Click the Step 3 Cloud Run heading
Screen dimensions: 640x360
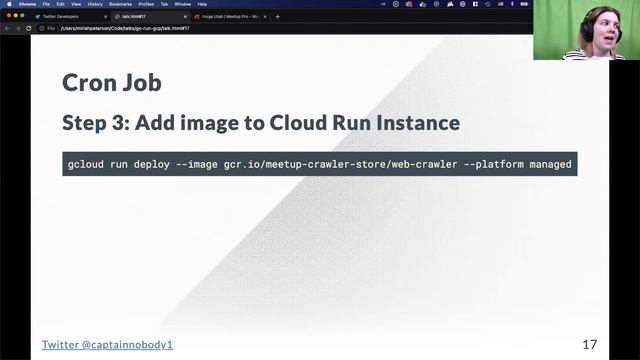click(x=261, y=122)
